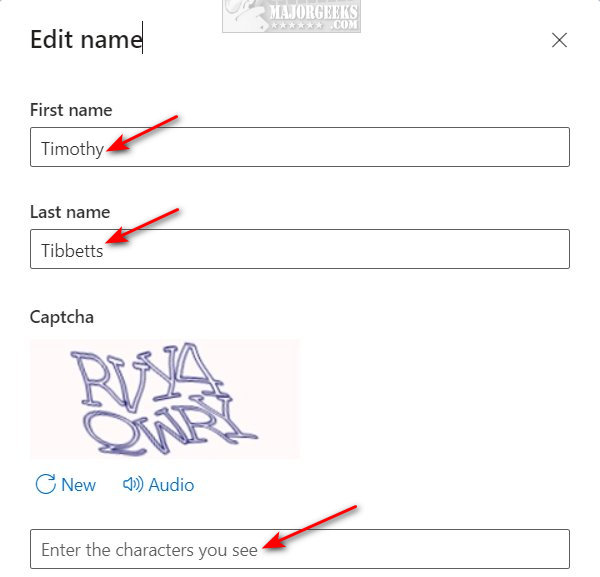Image resolution: width=600 pixels, height=577 pixels.
Task: Select the "Audio" captcha link text
Action: pos(171,485)
